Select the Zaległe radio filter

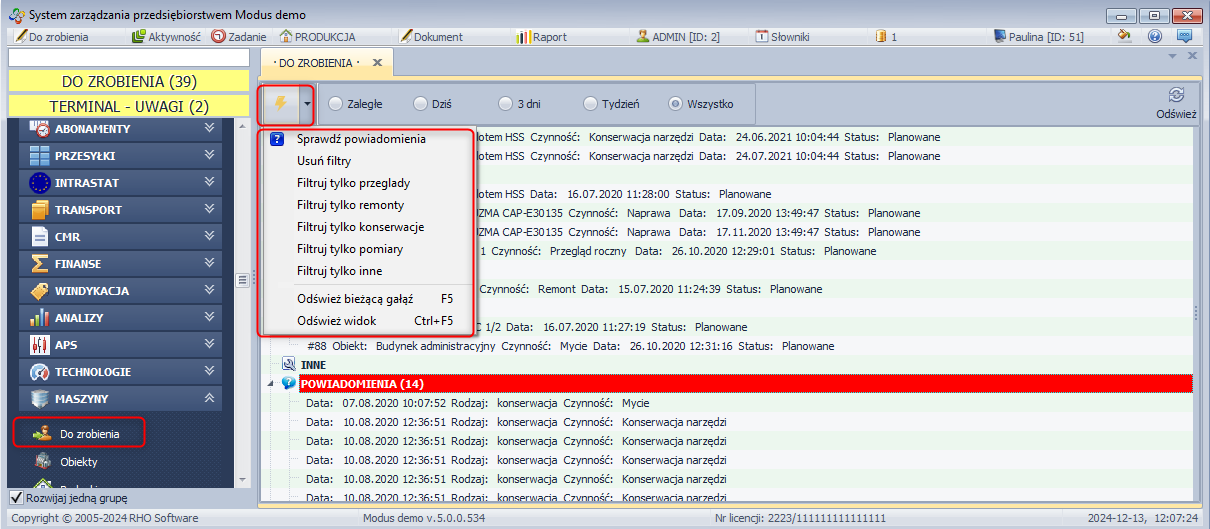coord(335,103)
